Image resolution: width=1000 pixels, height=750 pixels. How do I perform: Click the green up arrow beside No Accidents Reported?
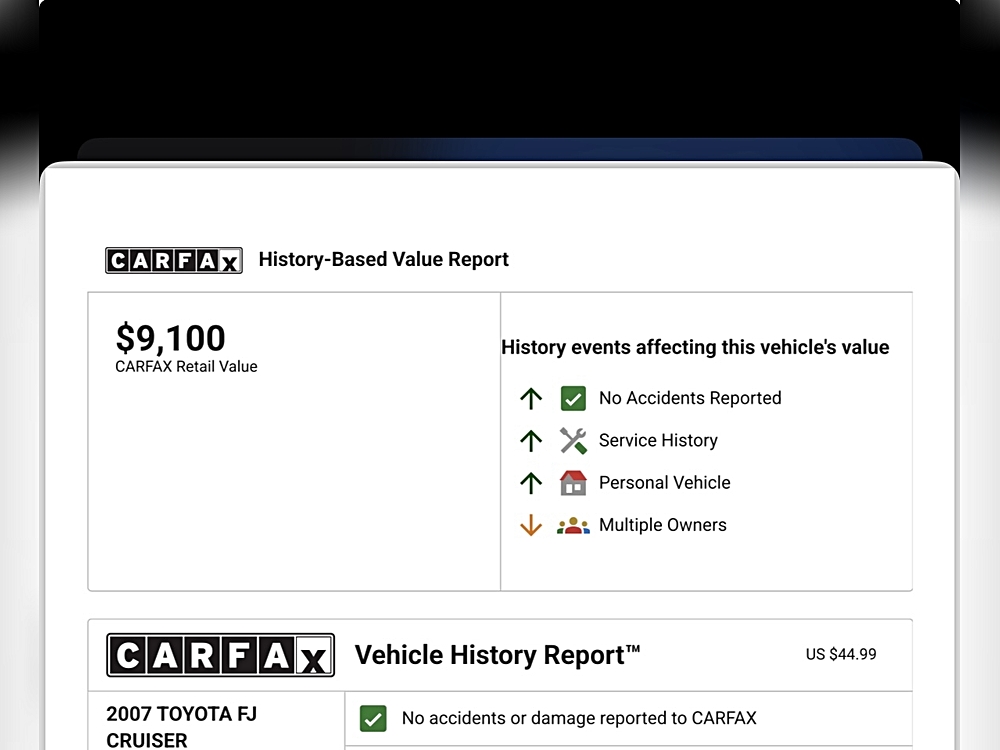(x=531, y=399)
